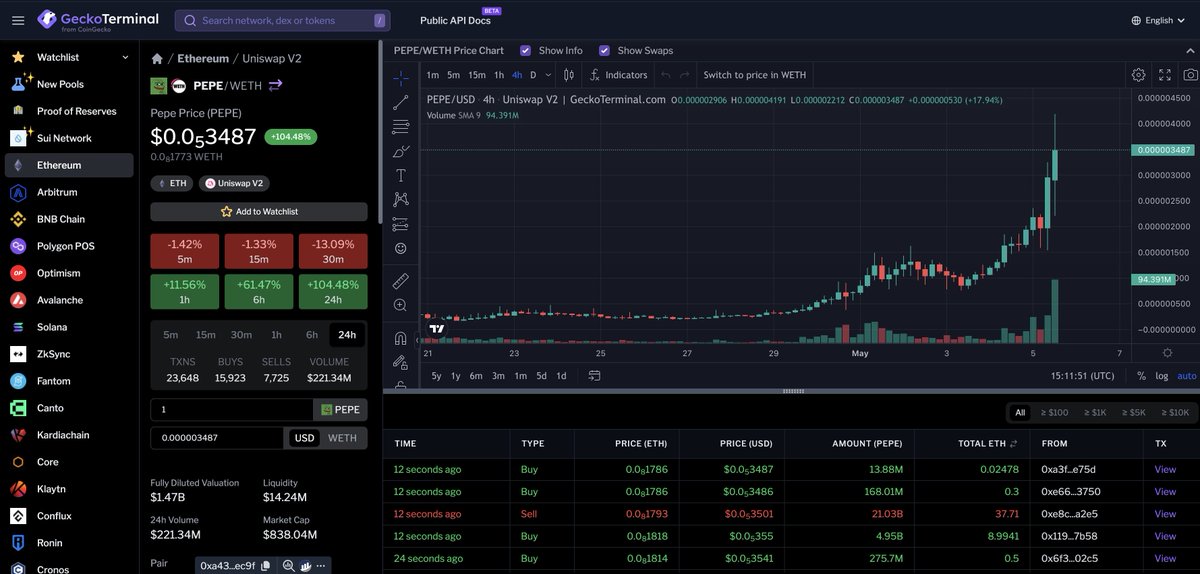Select the 5y chart range

(437, 376)
